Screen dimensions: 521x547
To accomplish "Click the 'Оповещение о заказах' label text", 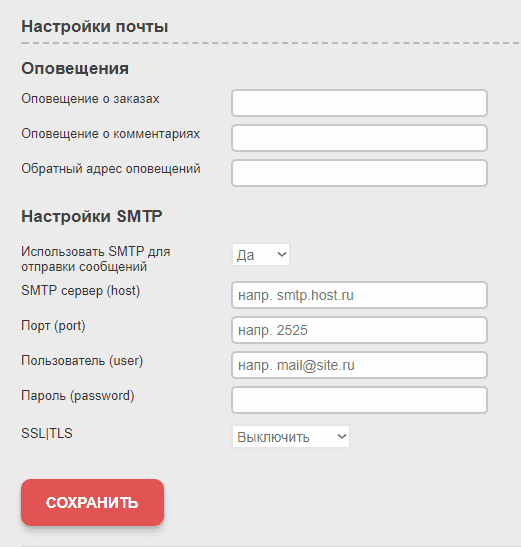I will coord(90,99).
